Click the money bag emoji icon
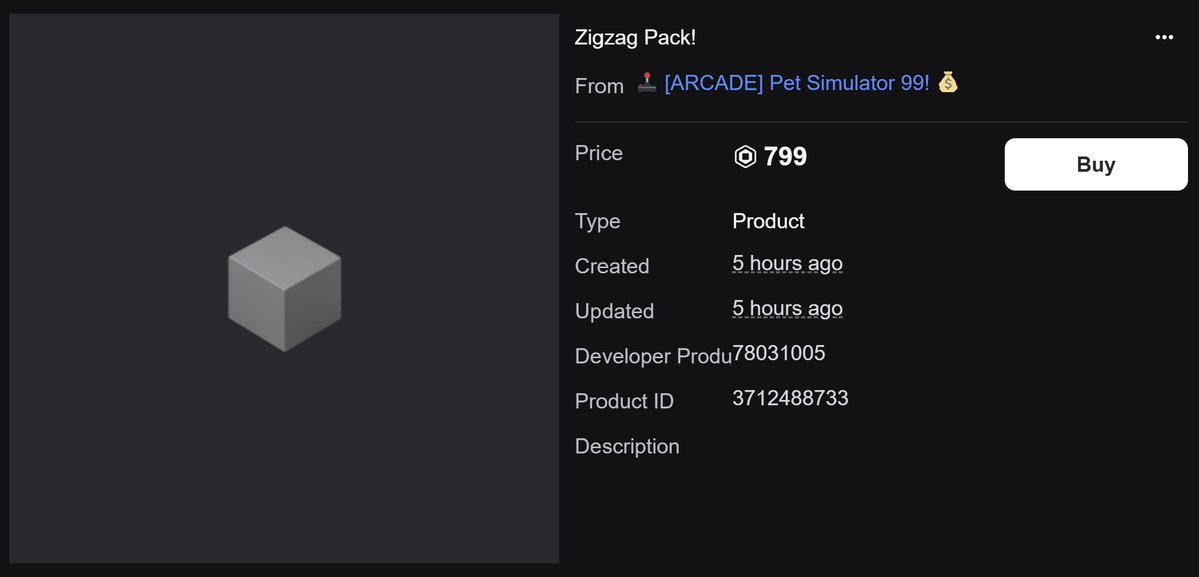This screenshot has width=1199, height=577. click(x=947, y=82)
